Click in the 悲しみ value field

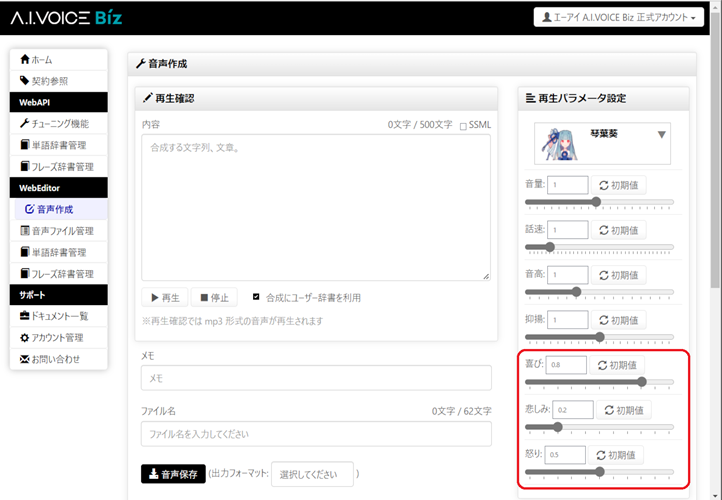pos(573,410)
